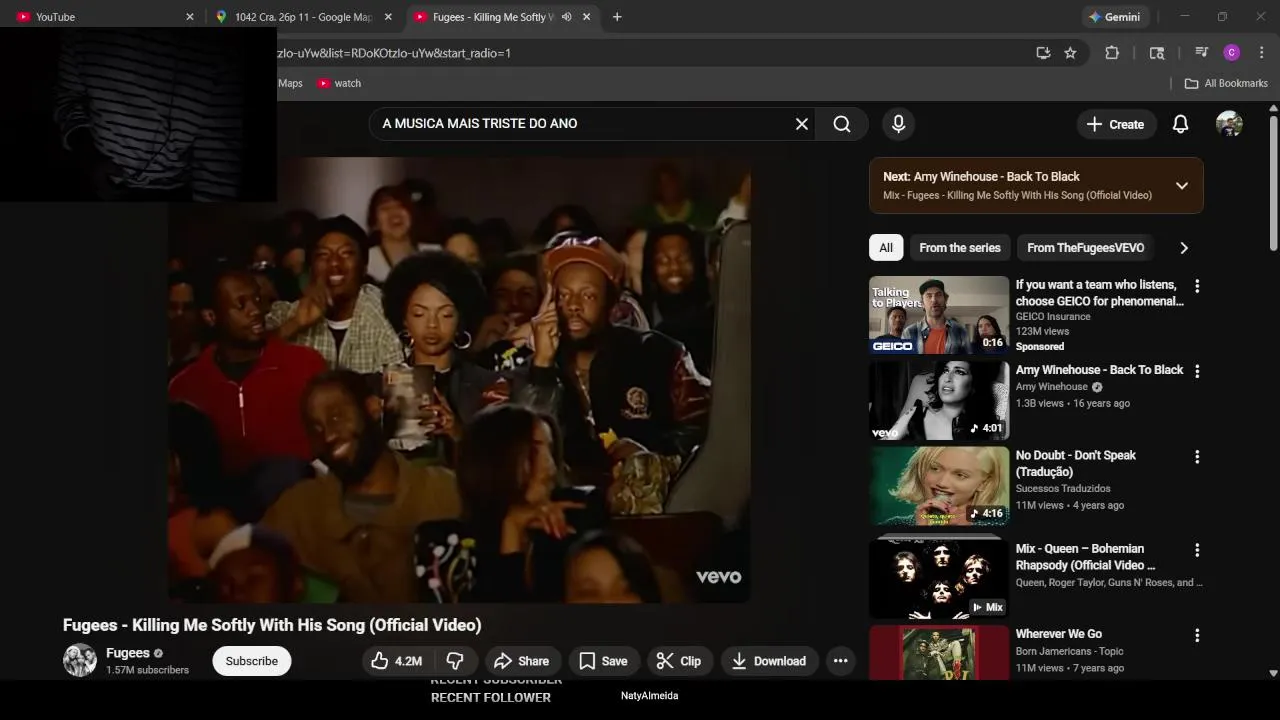Click No Doubt - Don't Speak title

click(x=1076, y=463)
